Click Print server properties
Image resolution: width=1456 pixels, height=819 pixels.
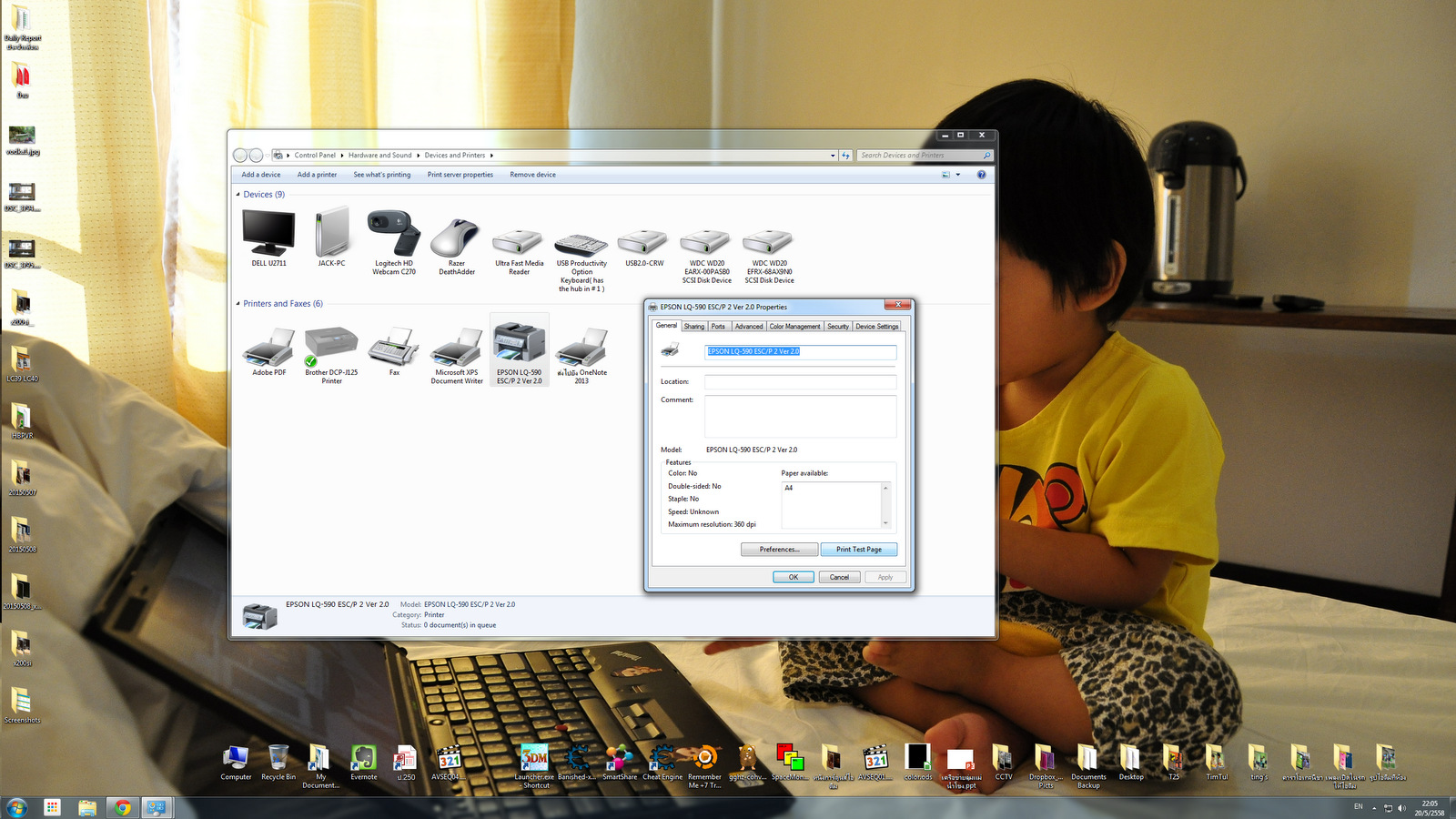tap(460, 175)
